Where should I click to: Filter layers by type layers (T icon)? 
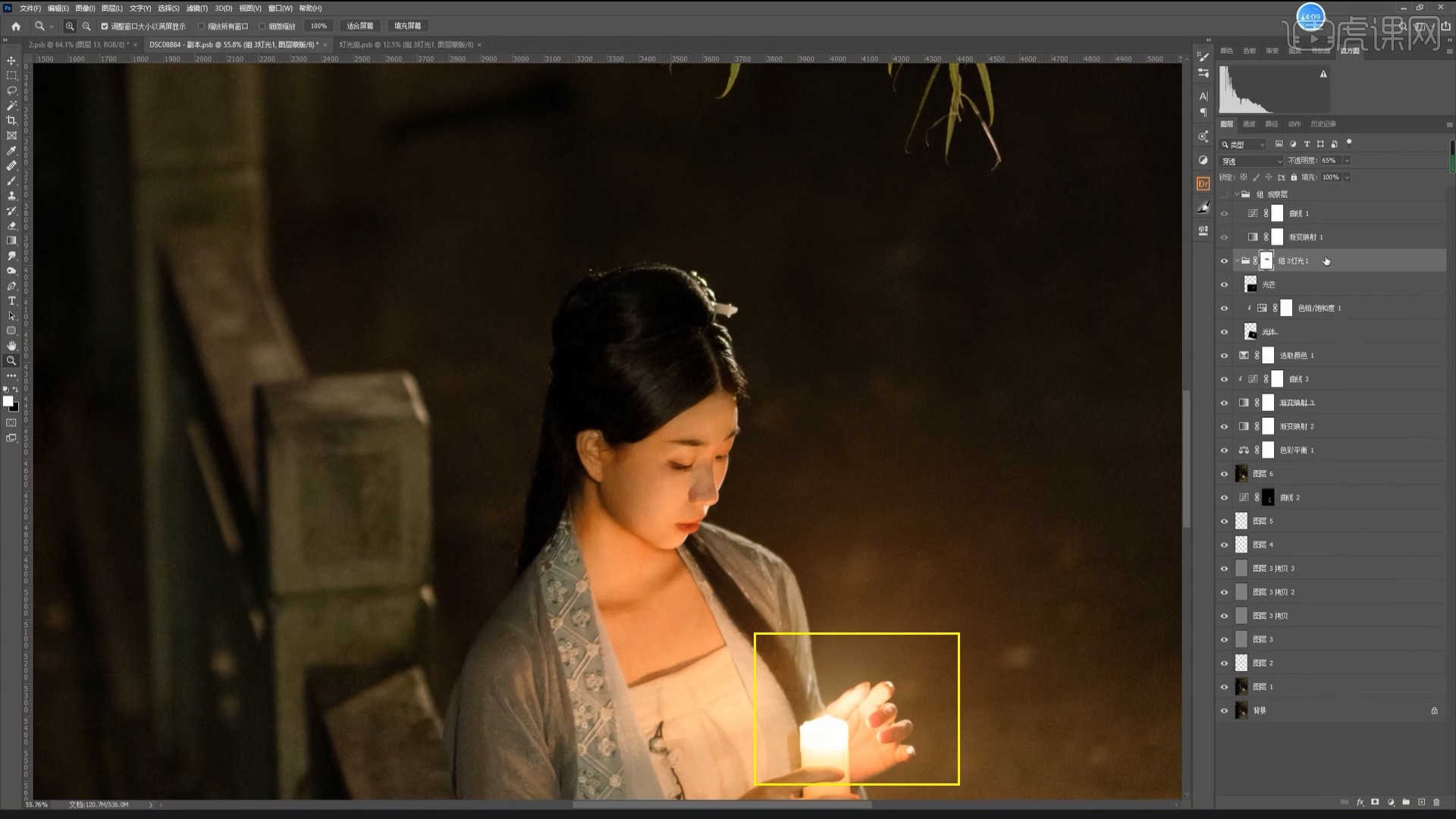[1307, 144]
